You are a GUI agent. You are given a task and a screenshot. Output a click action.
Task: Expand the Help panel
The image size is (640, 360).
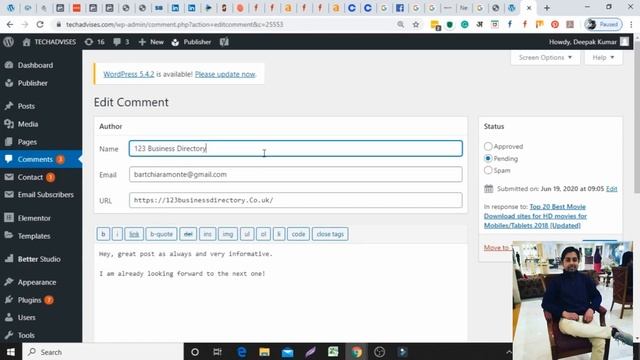pyautogui.click(x=603, y=58)
